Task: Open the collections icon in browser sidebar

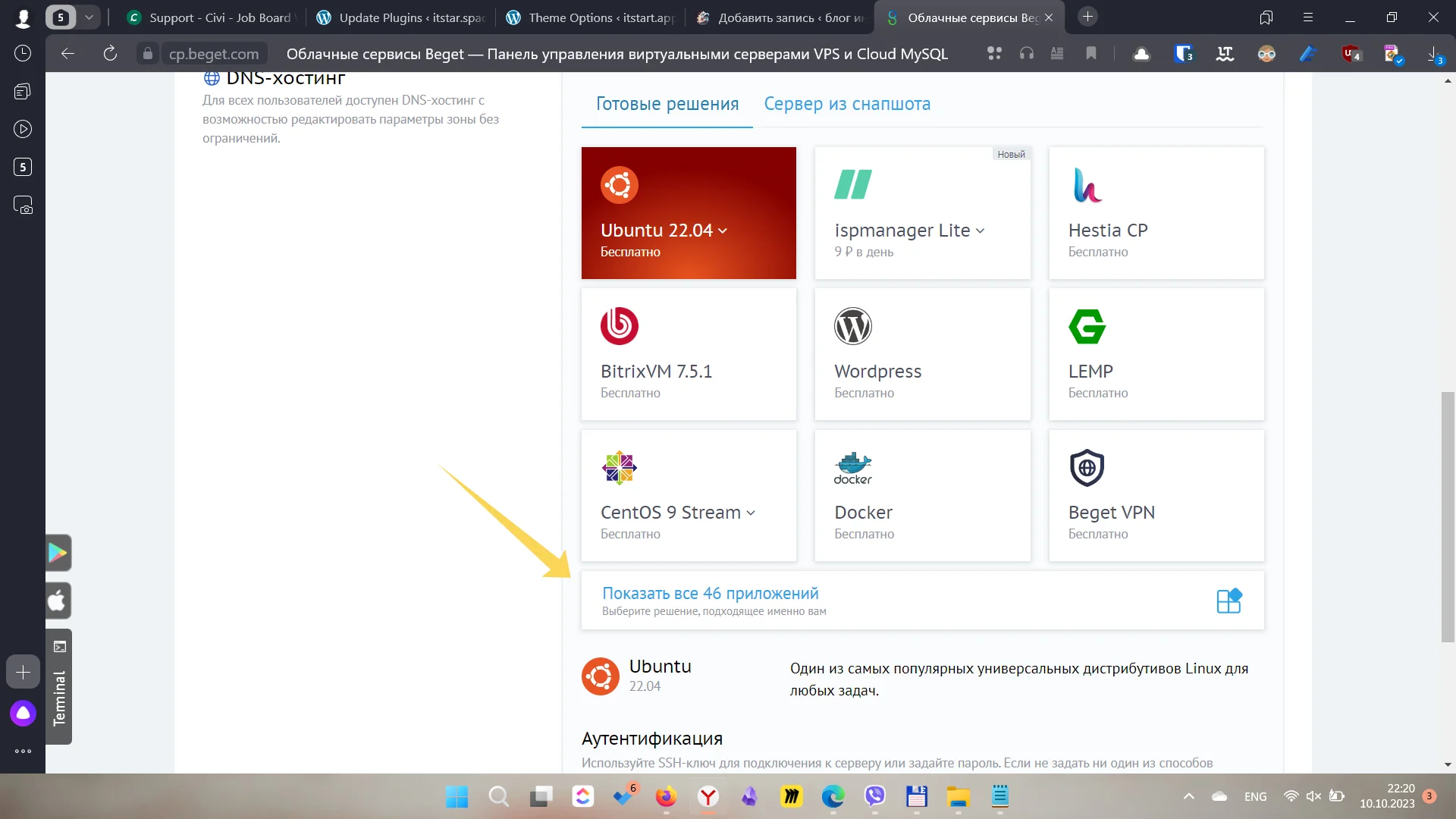Action: [x=23, y=91]
